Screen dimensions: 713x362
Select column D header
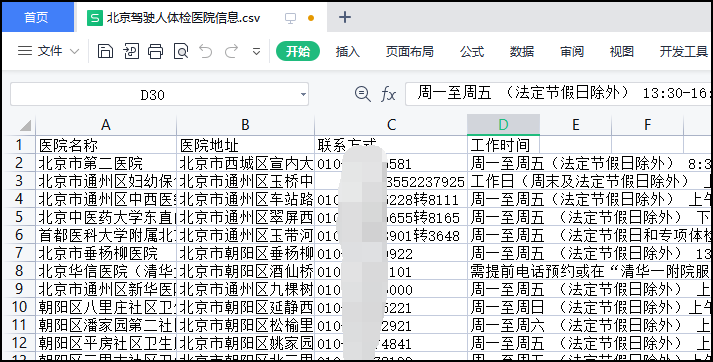coord(503,125)
